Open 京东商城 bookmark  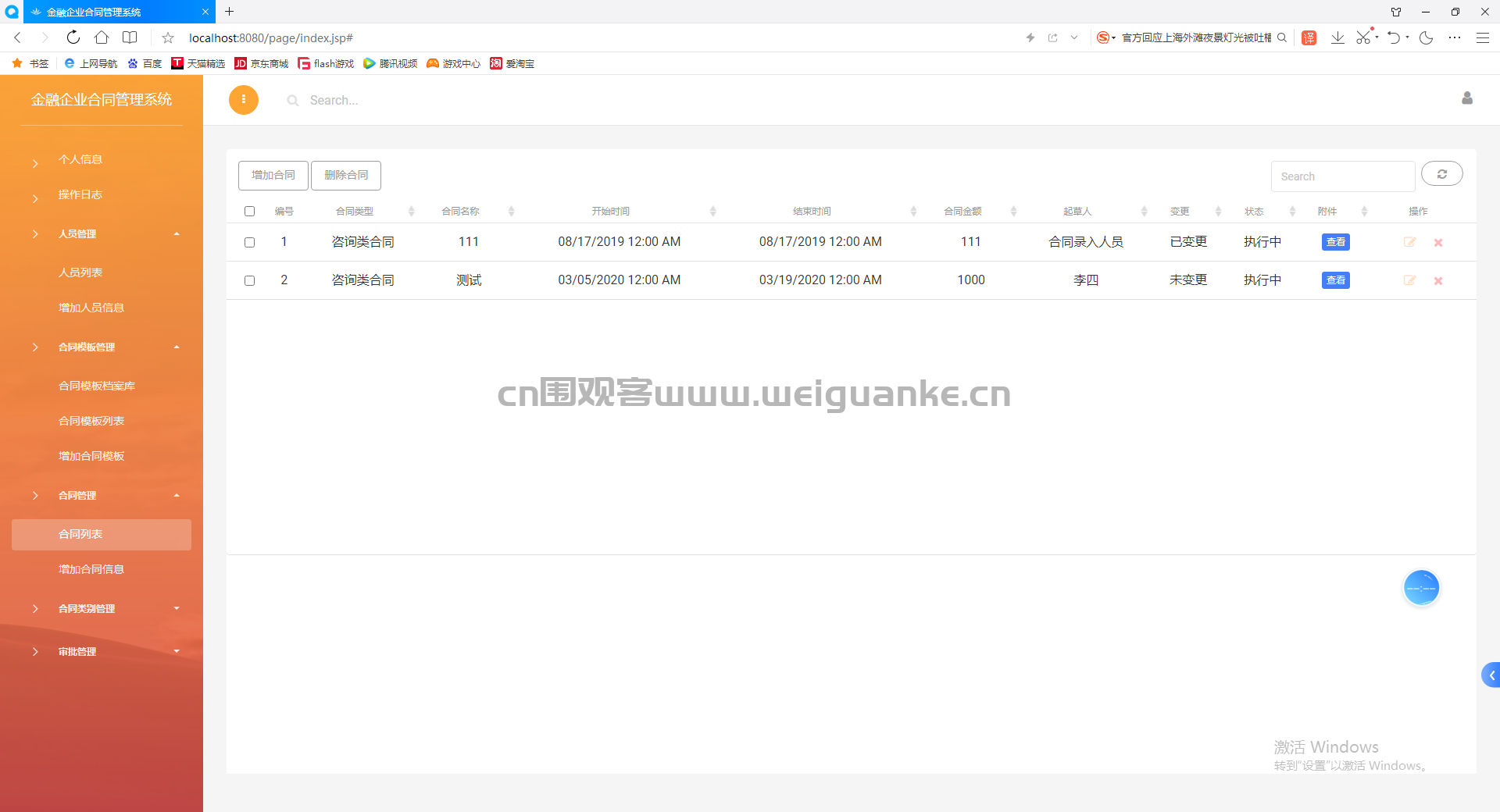(262, 63)
